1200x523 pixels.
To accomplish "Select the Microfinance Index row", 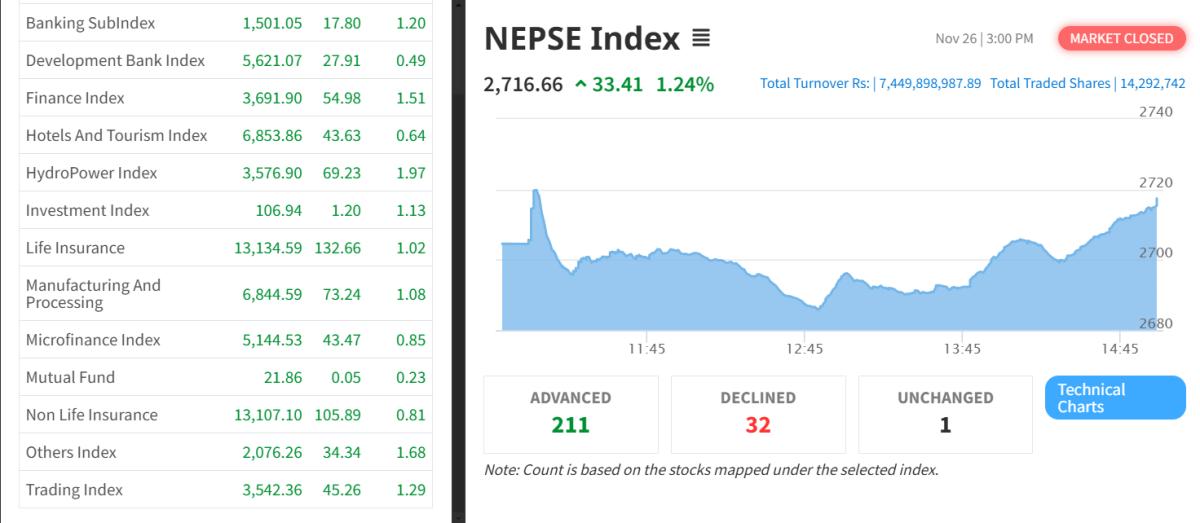I will [x=93, y=340].
